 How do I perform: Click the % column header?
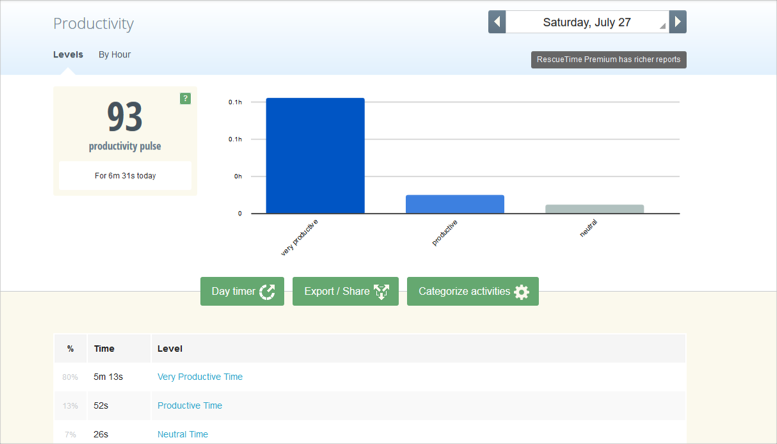click(x=70, y=349)
